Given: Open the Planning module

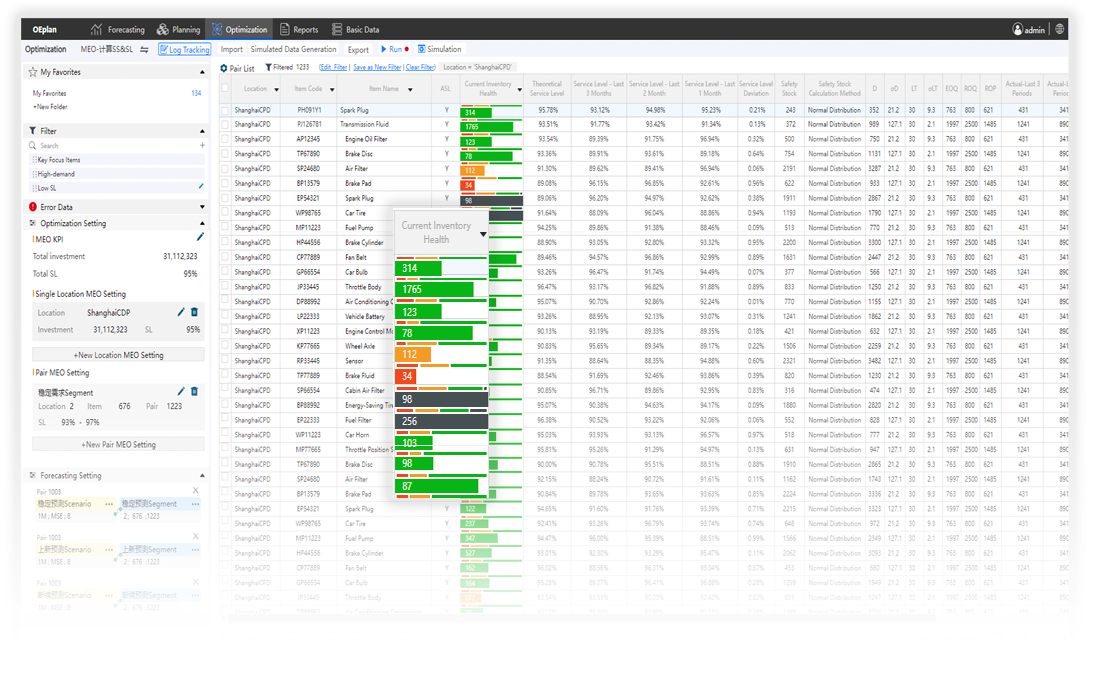Looking at the screenshot, I should 178,29.
